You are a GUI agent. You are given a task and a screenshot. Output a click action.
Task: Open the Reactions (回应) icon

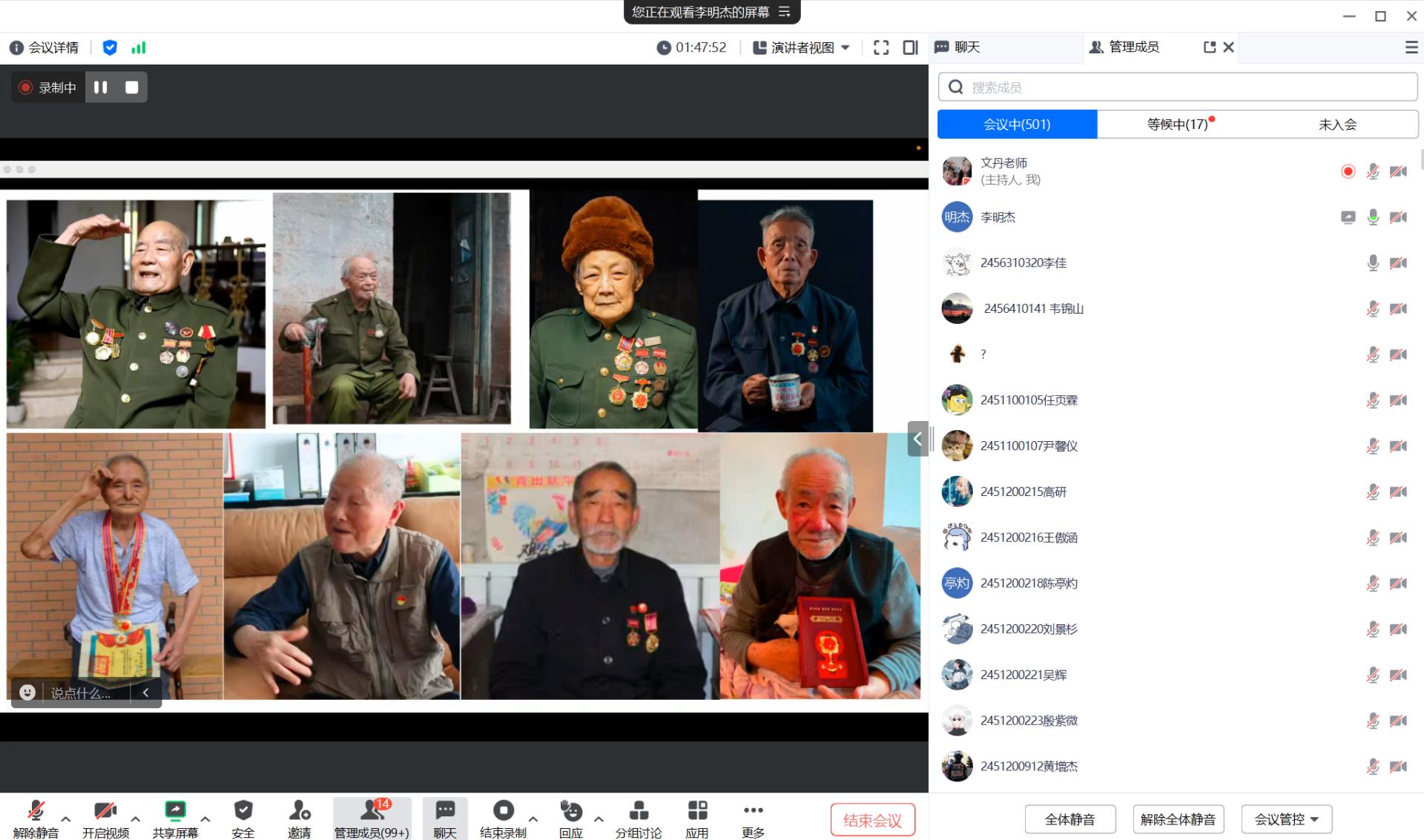(x=571, y=810)
